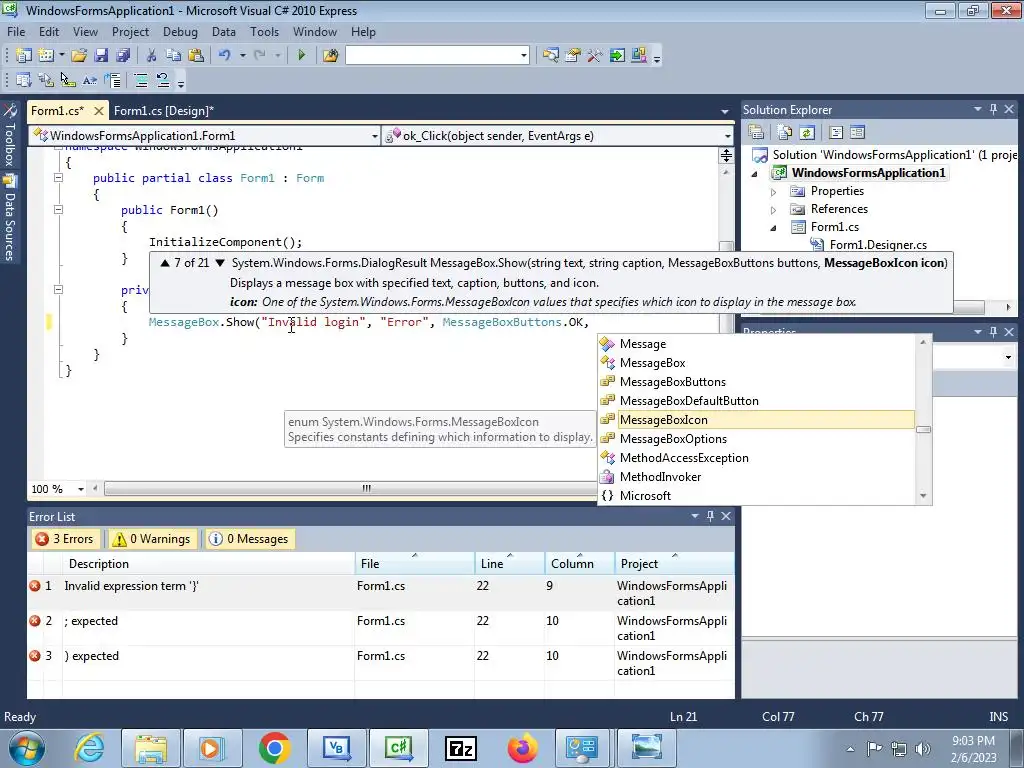1024x768 pixels.
Task: Collapse the Form1() constructor outlining box
Action: 58,210
